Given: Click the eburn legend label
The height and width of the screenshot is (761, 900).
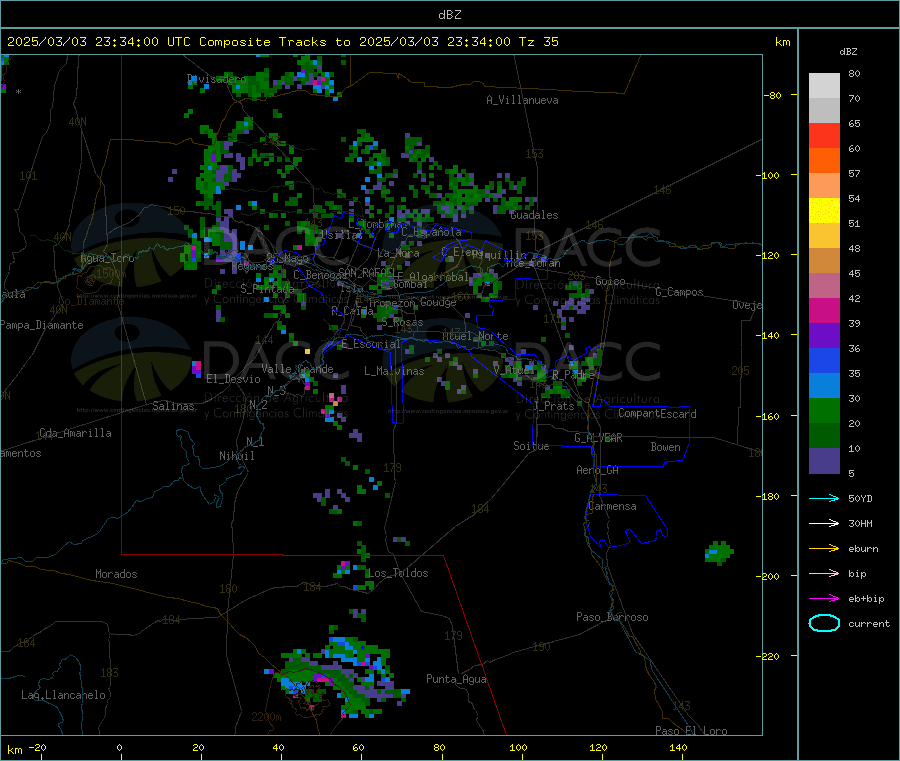Looking at the screenshot, I should 863,549.
